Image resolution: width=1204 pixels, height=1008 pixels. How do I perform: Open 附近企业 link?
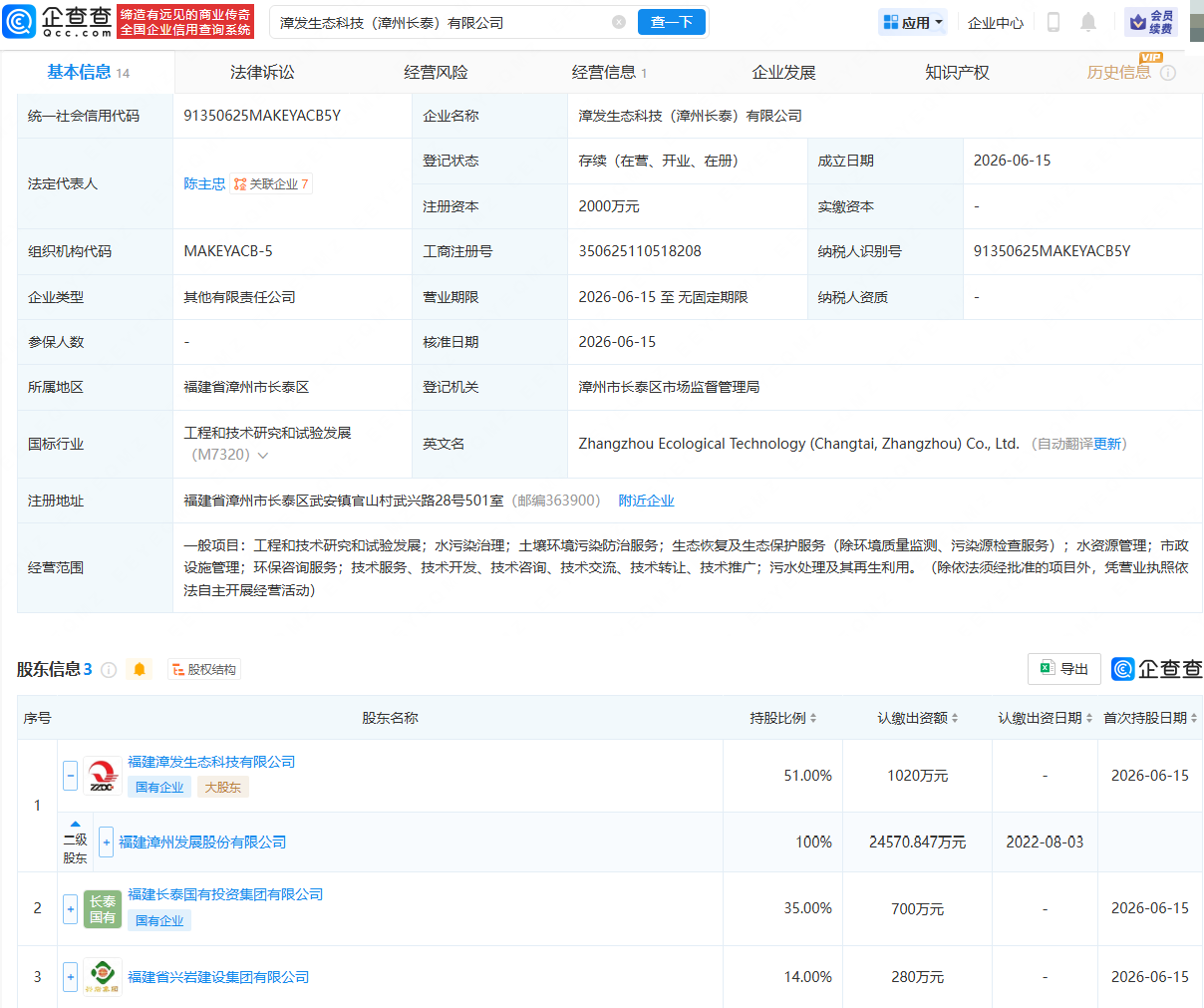[646, 501]
